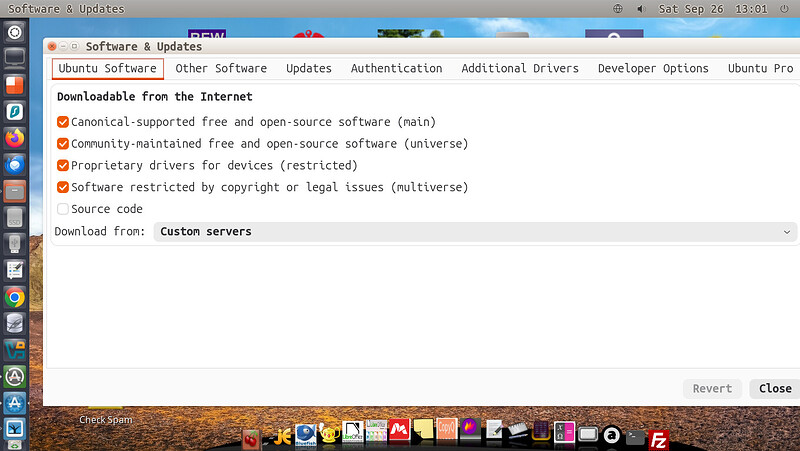Image resolution: width=800 pixels, height=451 pixels.
Task: Enable the Source code checkbox
Action: [x=63, y=209]
